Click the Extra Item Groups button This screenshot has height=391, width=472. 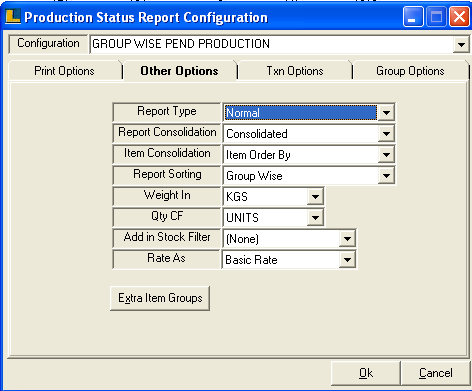click(160, 298)
